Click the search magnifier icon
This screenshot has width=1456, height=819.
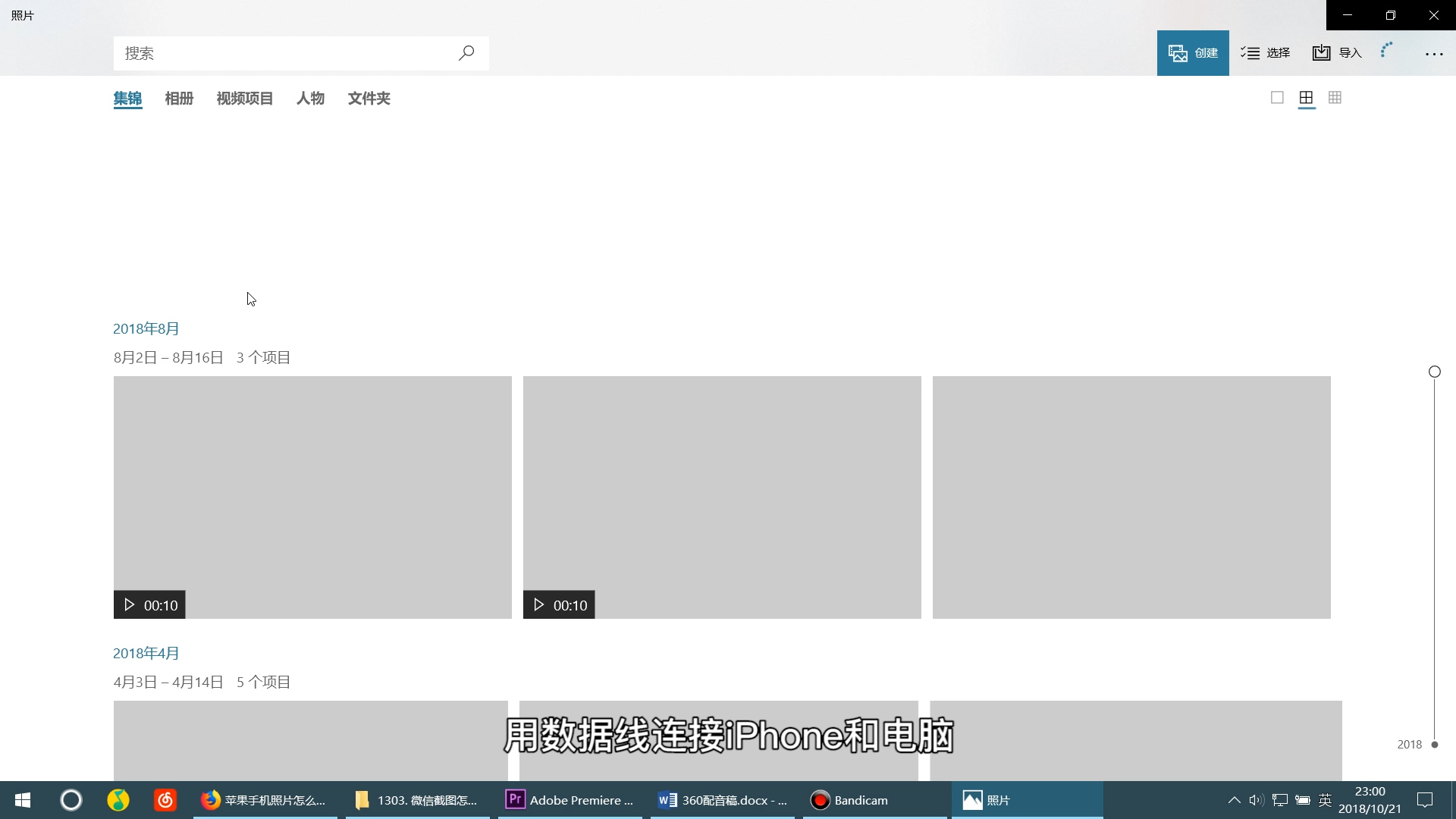coord(466,53)
